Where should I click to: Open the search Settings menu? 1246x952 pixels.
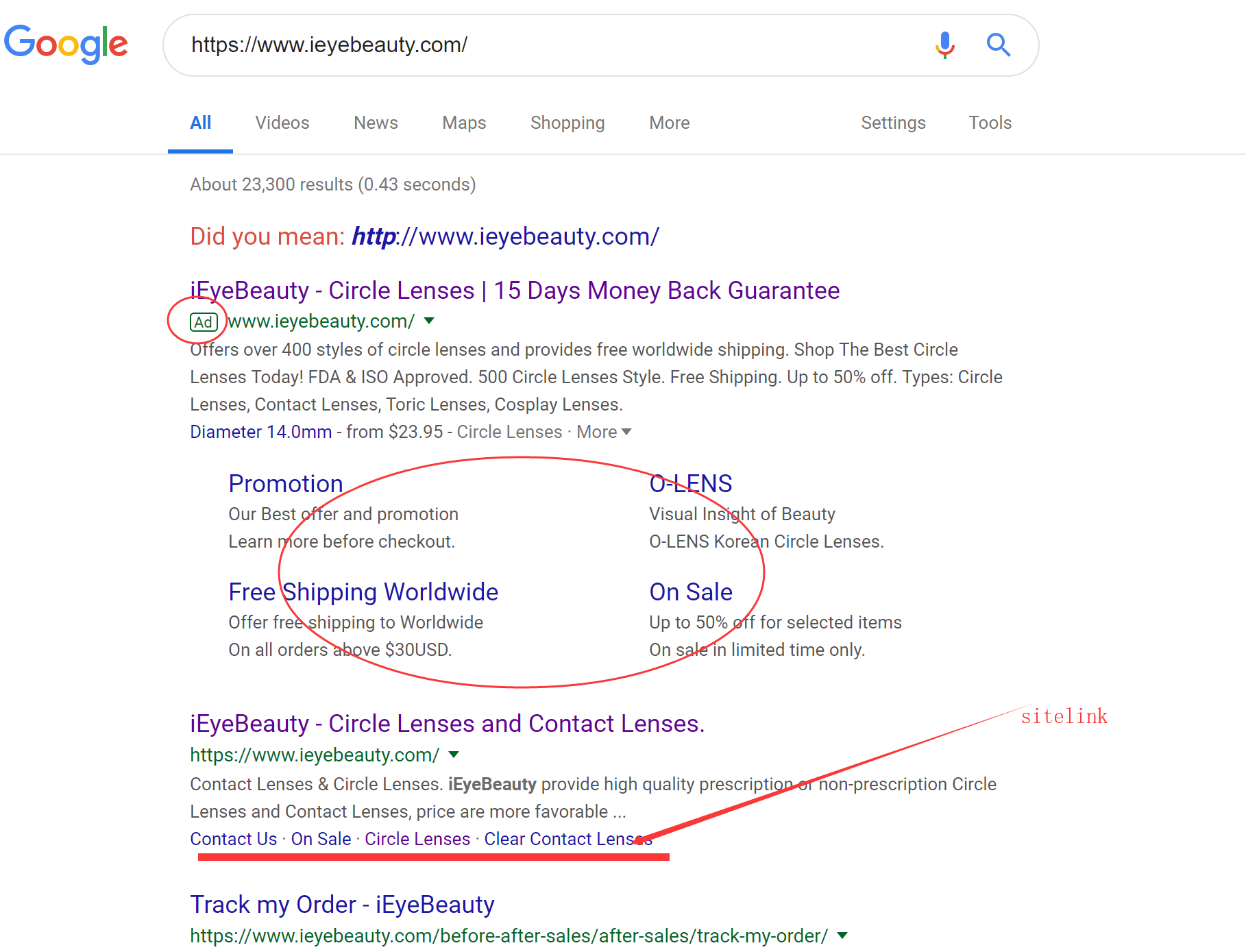[x=892, y=123]
